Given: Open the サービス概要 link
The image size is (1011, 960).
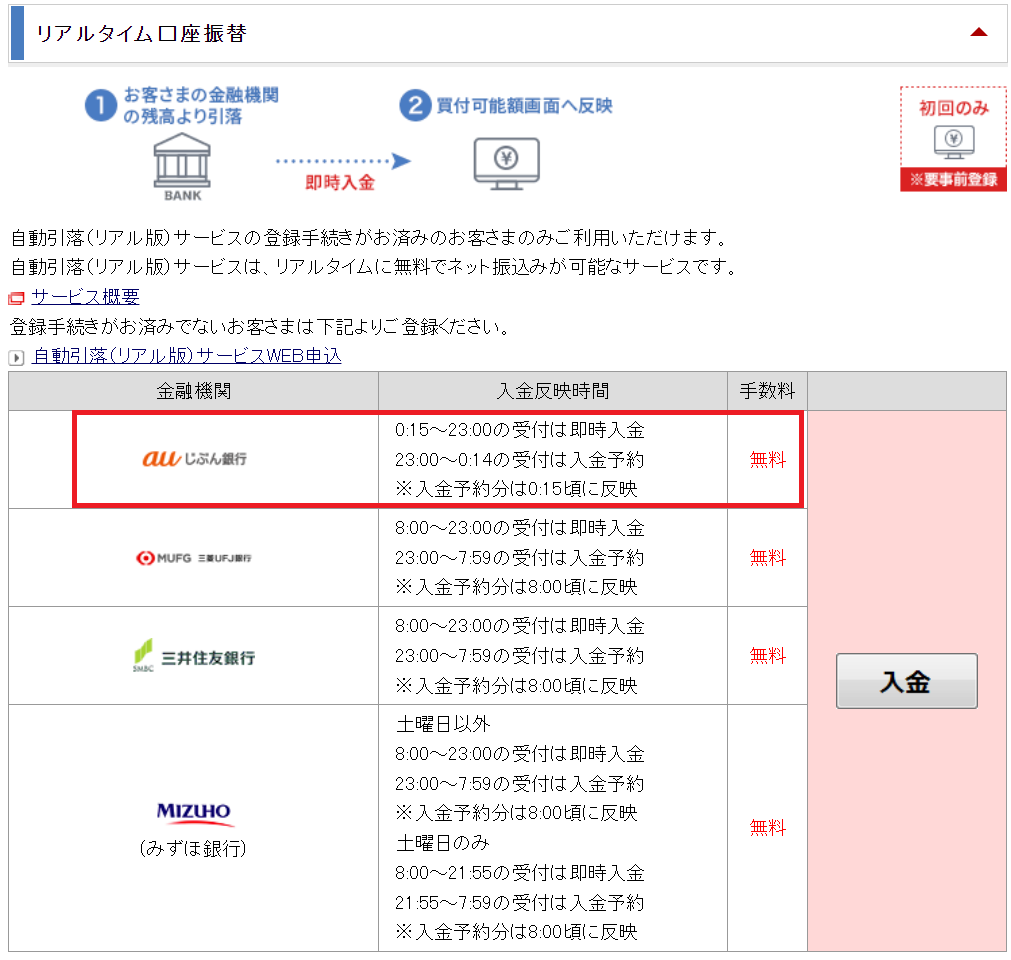Looking at the screenshot, I should pyautogui.click(x=85, y=297).
